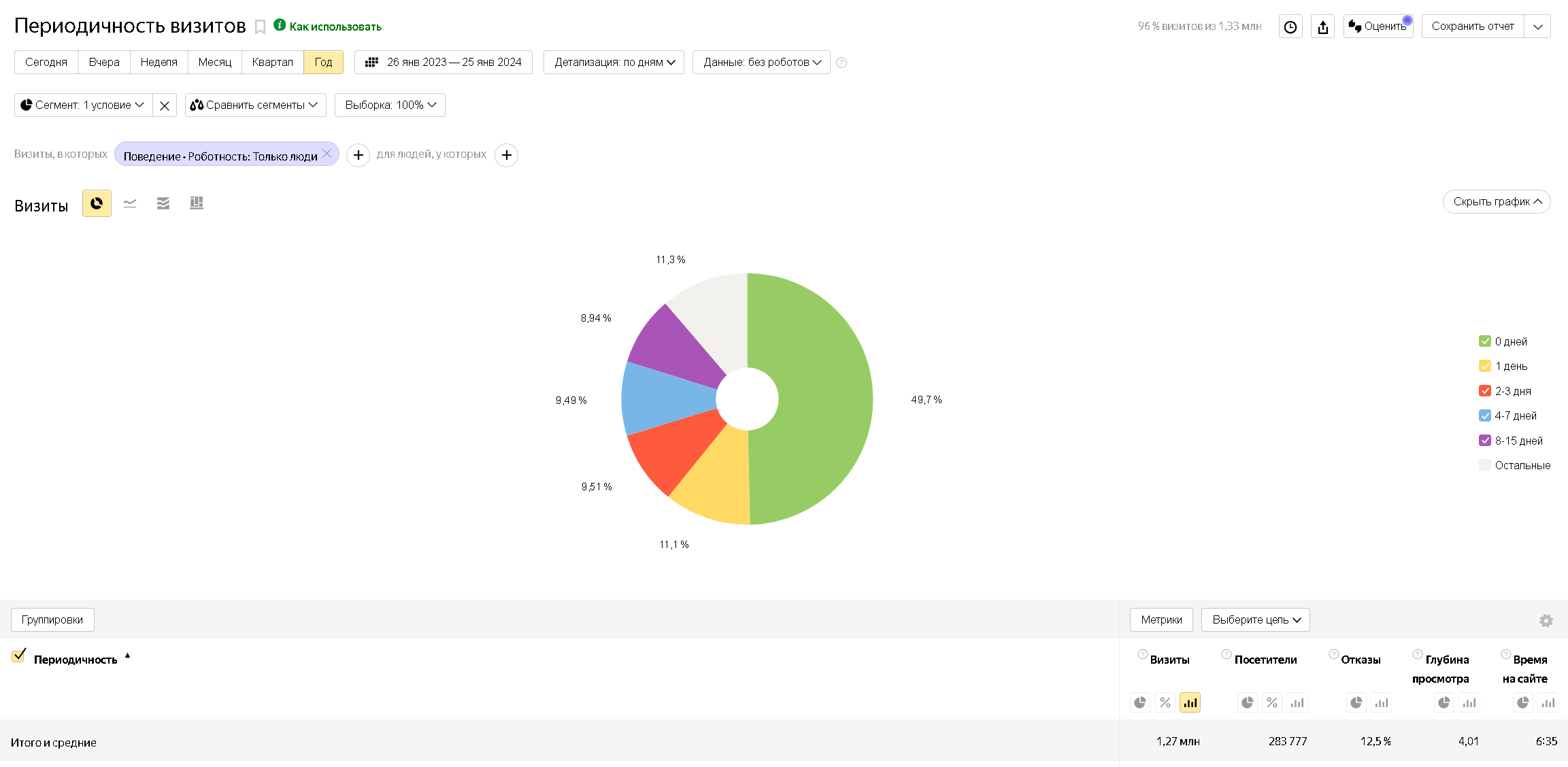Select the Квартал period tab
Viewport: 1568px width, 767px height.
[272, 63]
